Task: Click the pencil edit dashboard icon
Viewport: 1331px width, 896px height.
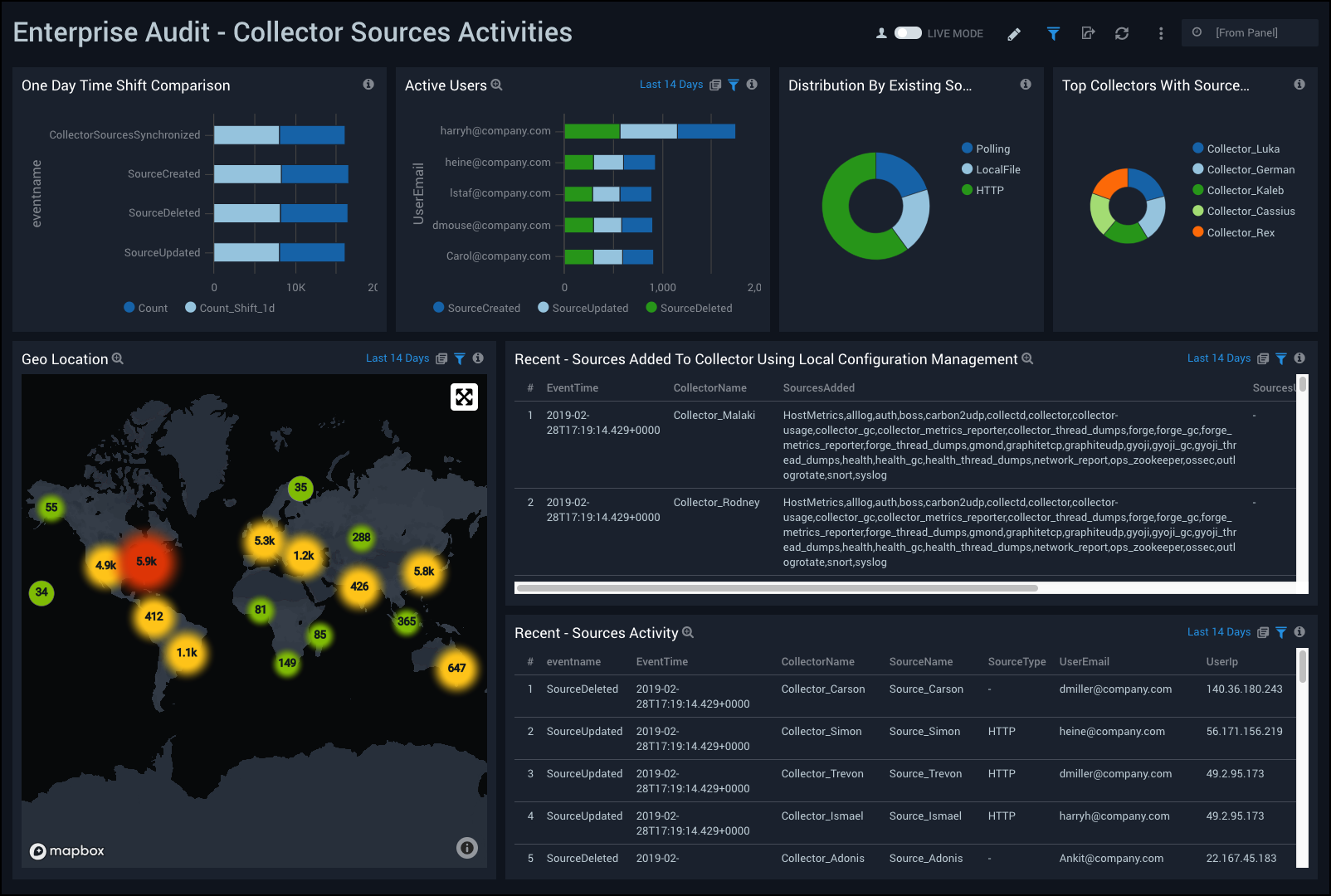Action: 1014,34
